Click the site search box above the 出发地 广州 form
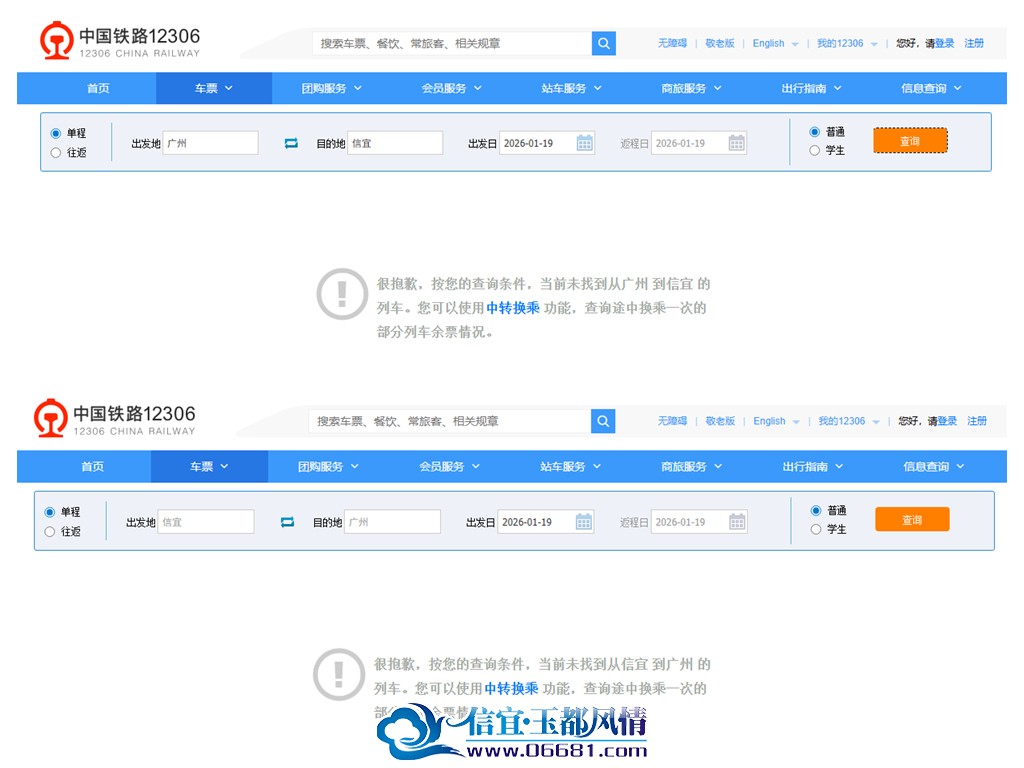1024x768 pixels. coord(452,44)
